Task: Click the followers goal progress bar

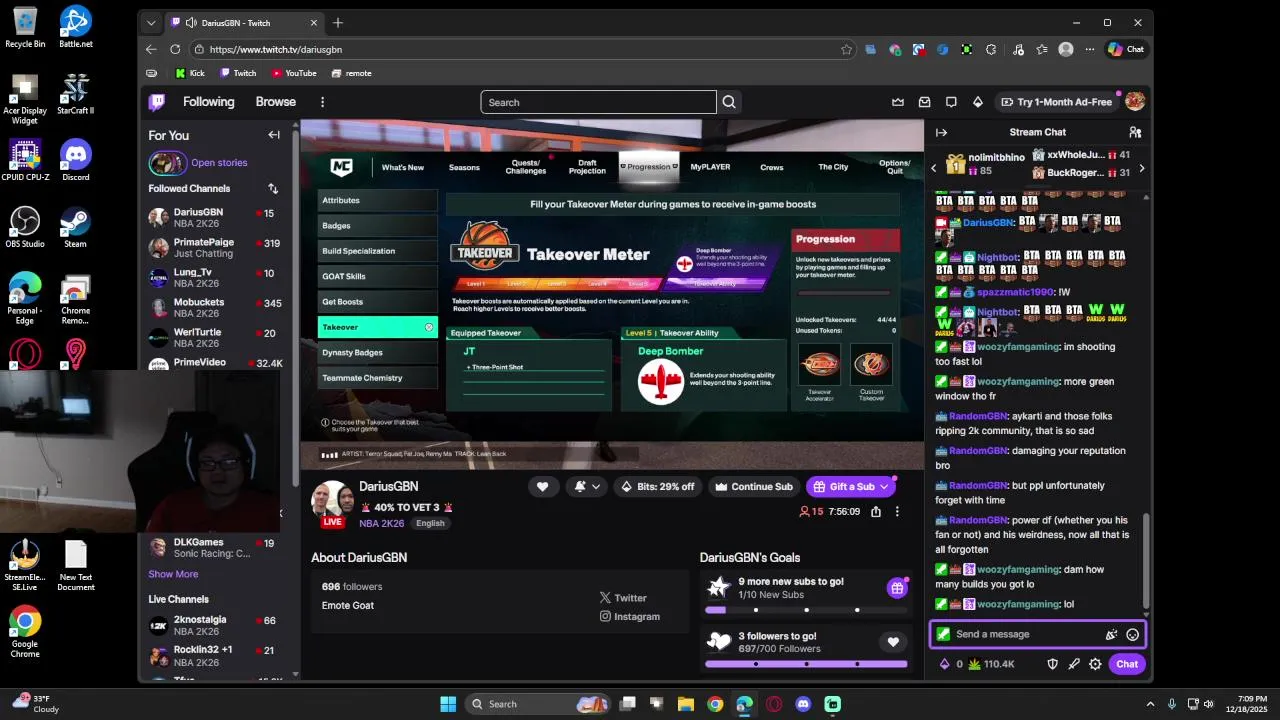Action: pos(806,664)
